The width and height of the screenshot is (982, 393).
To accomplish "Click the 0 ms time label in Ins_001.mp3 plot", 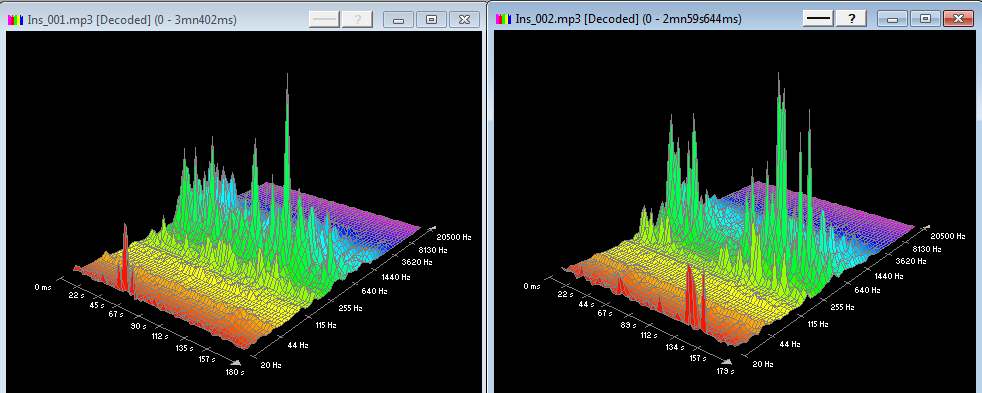I will tap(43, 287).
